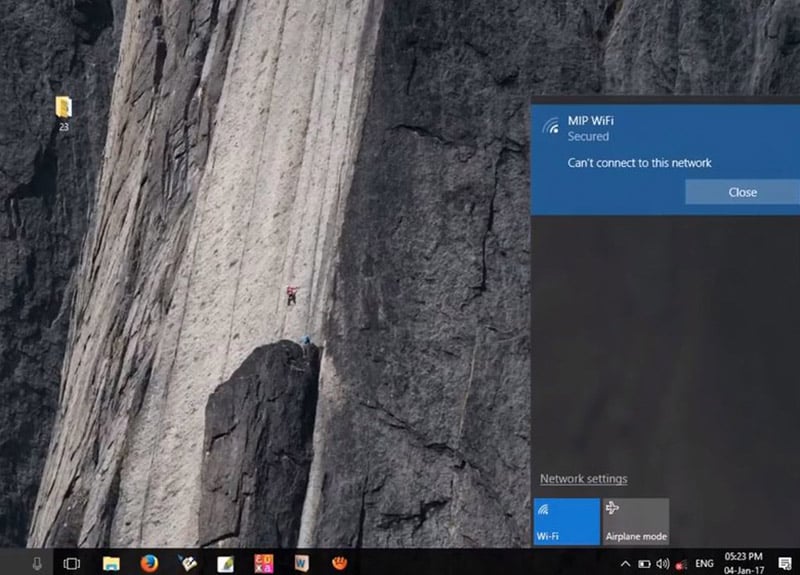Click the MIP WiFi signal icon
Image resolution: width=800 pixels, height=575 pixels.
pyautogui.click(x=551, y=126)
